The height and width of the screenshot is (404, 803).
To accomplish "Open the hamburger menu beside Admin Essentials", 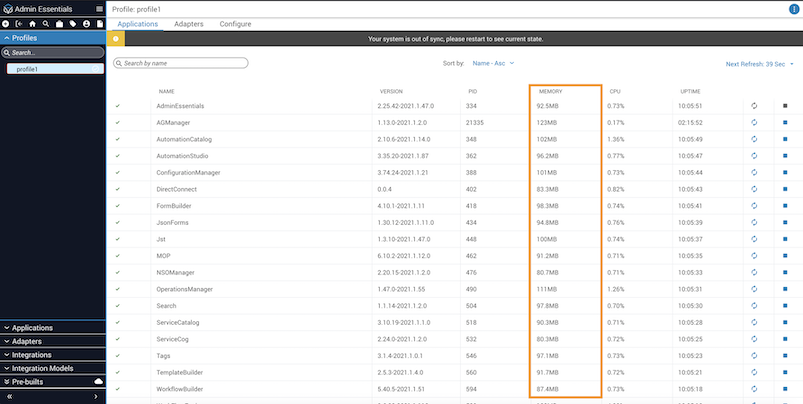I will coord(98,9).
